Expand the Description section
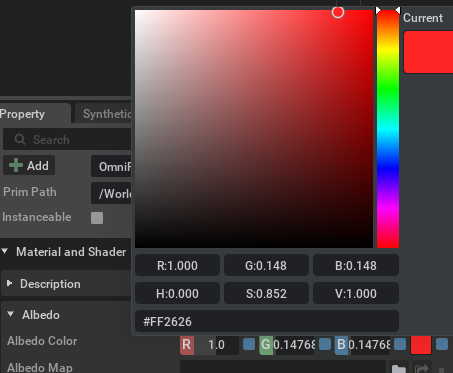This screenshot has height=373, width=453. [10, 284]
